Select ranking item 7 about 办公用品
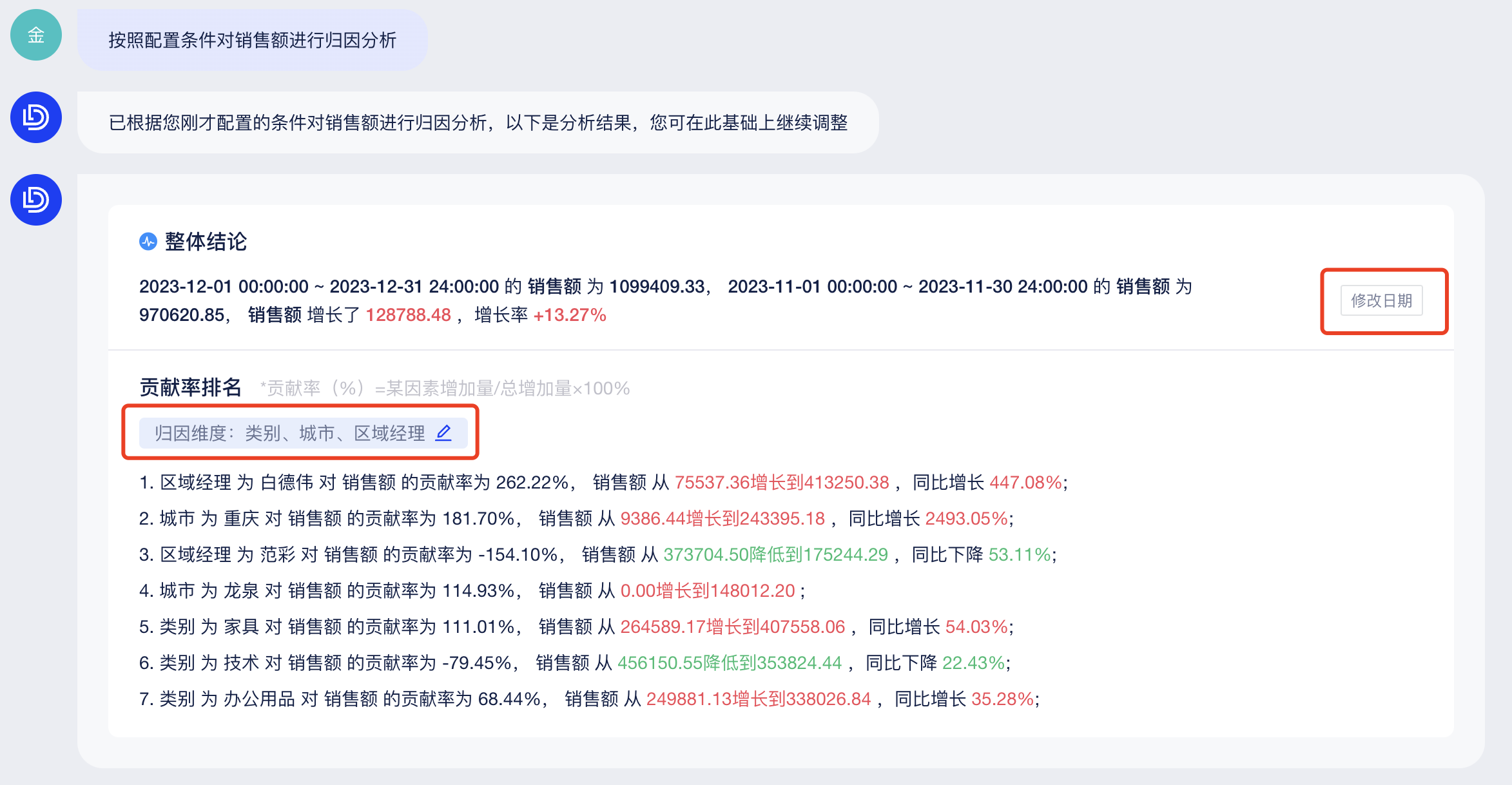1512x785 pixels. click(x=588, y=699)
